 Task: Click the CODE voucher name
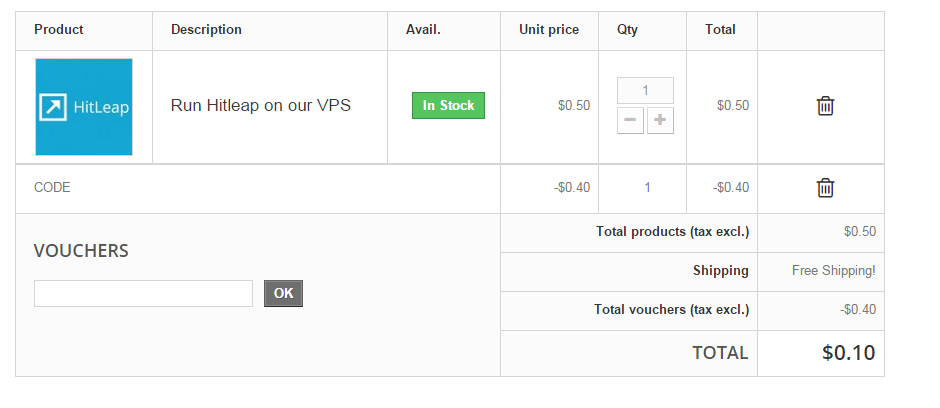pyautogui.click(x=52, y=188)
